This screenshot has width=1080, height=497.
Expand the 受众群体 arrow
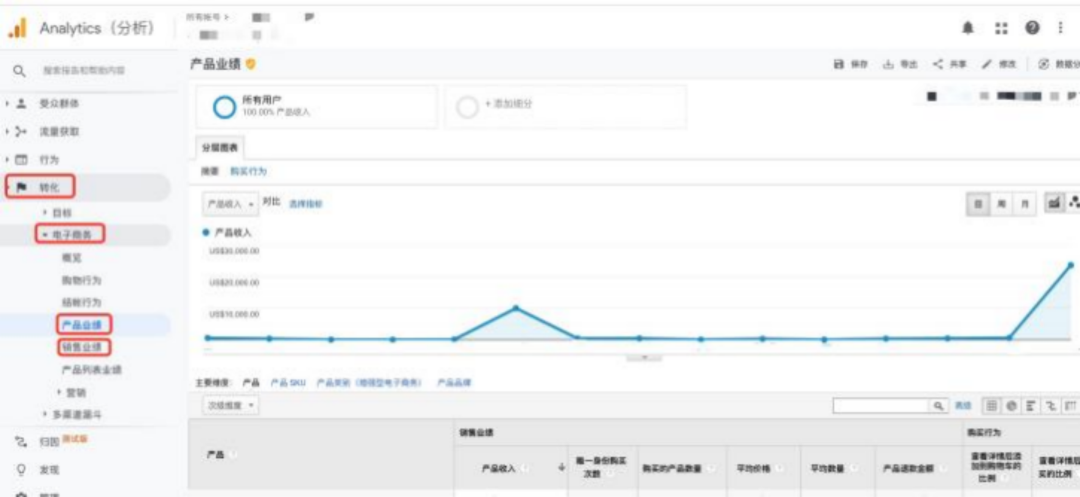click(x=8, y=104)
